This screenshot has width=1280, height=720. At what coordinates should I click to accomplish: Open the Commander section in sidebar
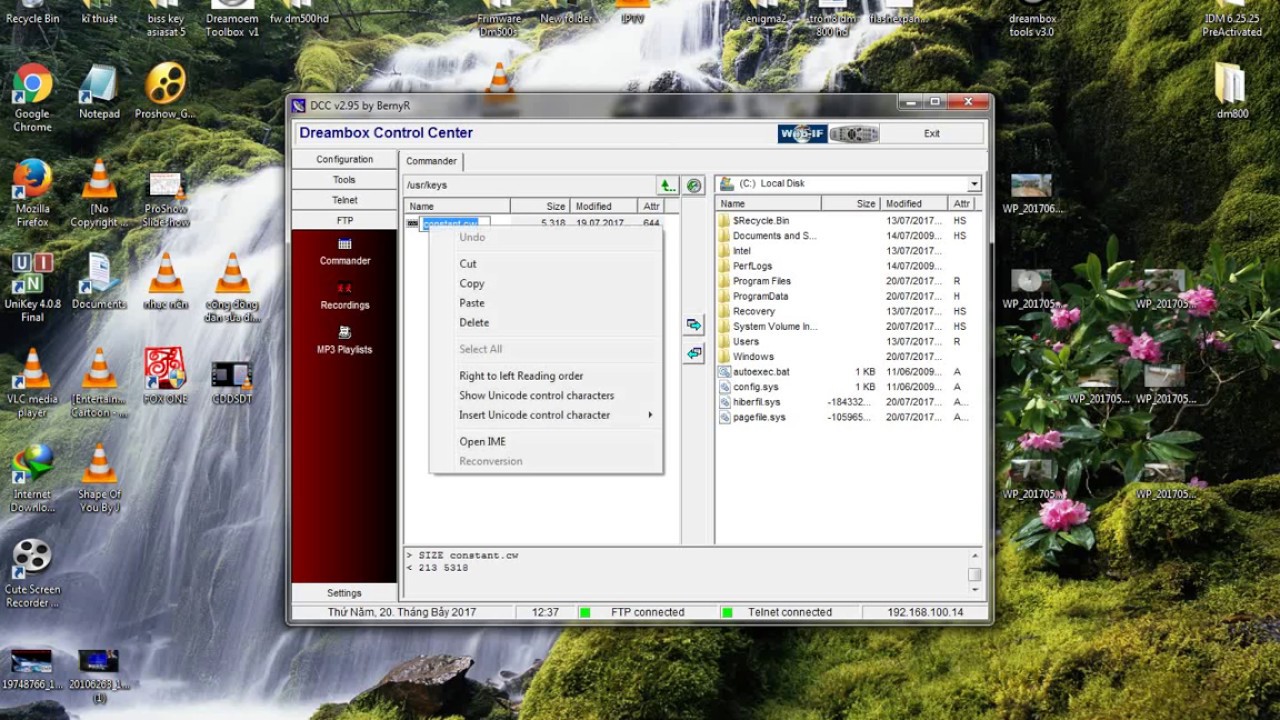pyautogui.click(x=345, y=251)
